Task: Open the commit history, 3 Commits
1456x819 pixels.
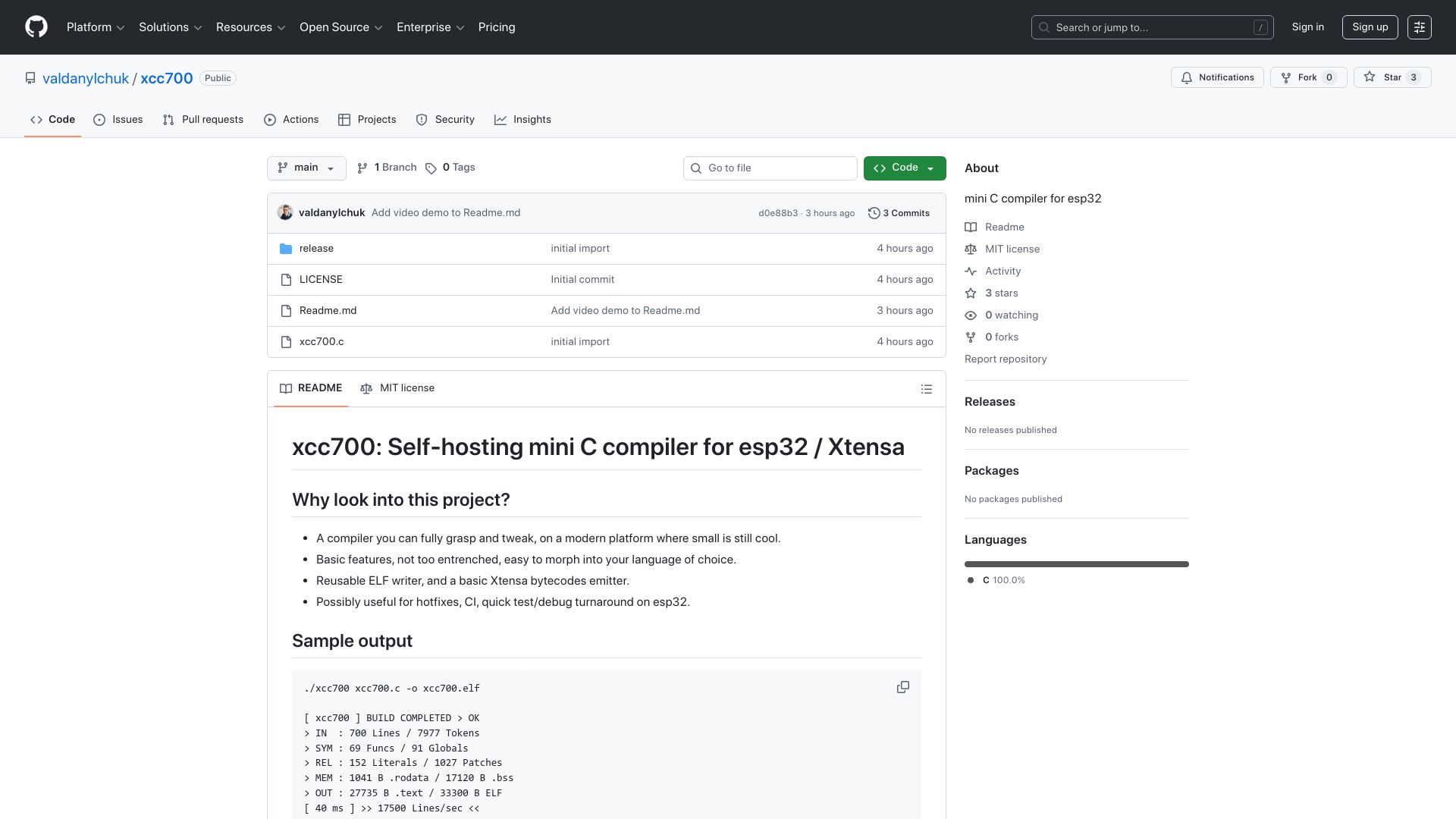Action: (x=899, y=213)
